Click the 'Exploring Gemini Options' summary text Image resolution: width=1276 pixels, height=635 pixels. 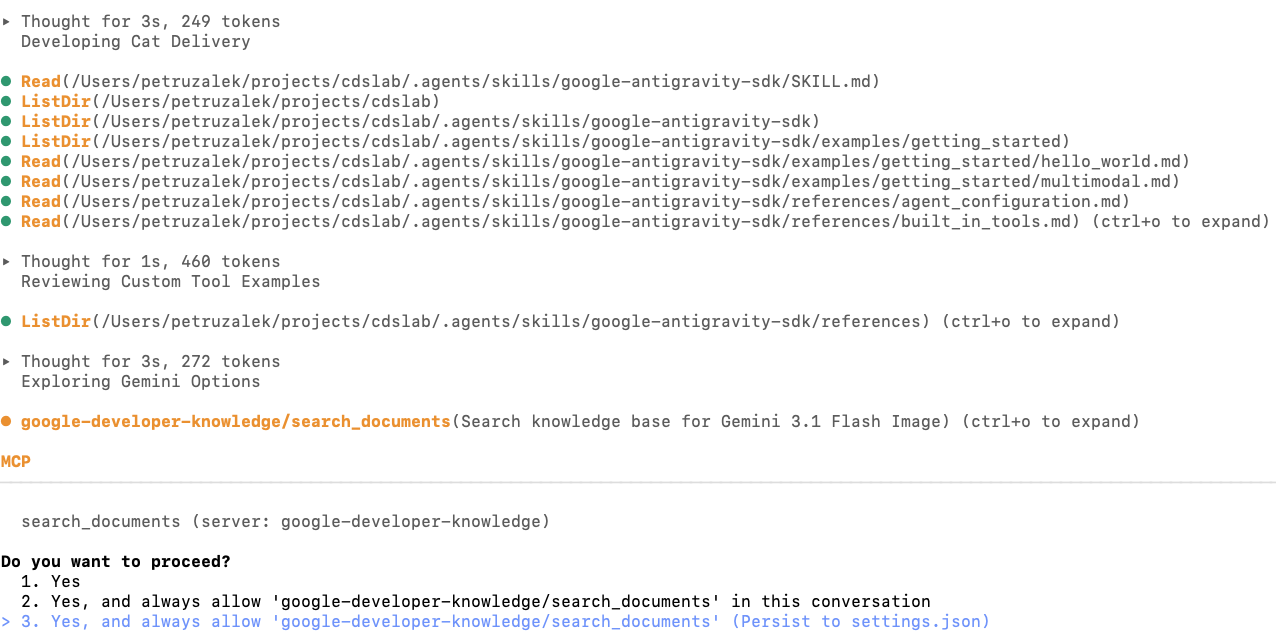(x=141, y=381)
